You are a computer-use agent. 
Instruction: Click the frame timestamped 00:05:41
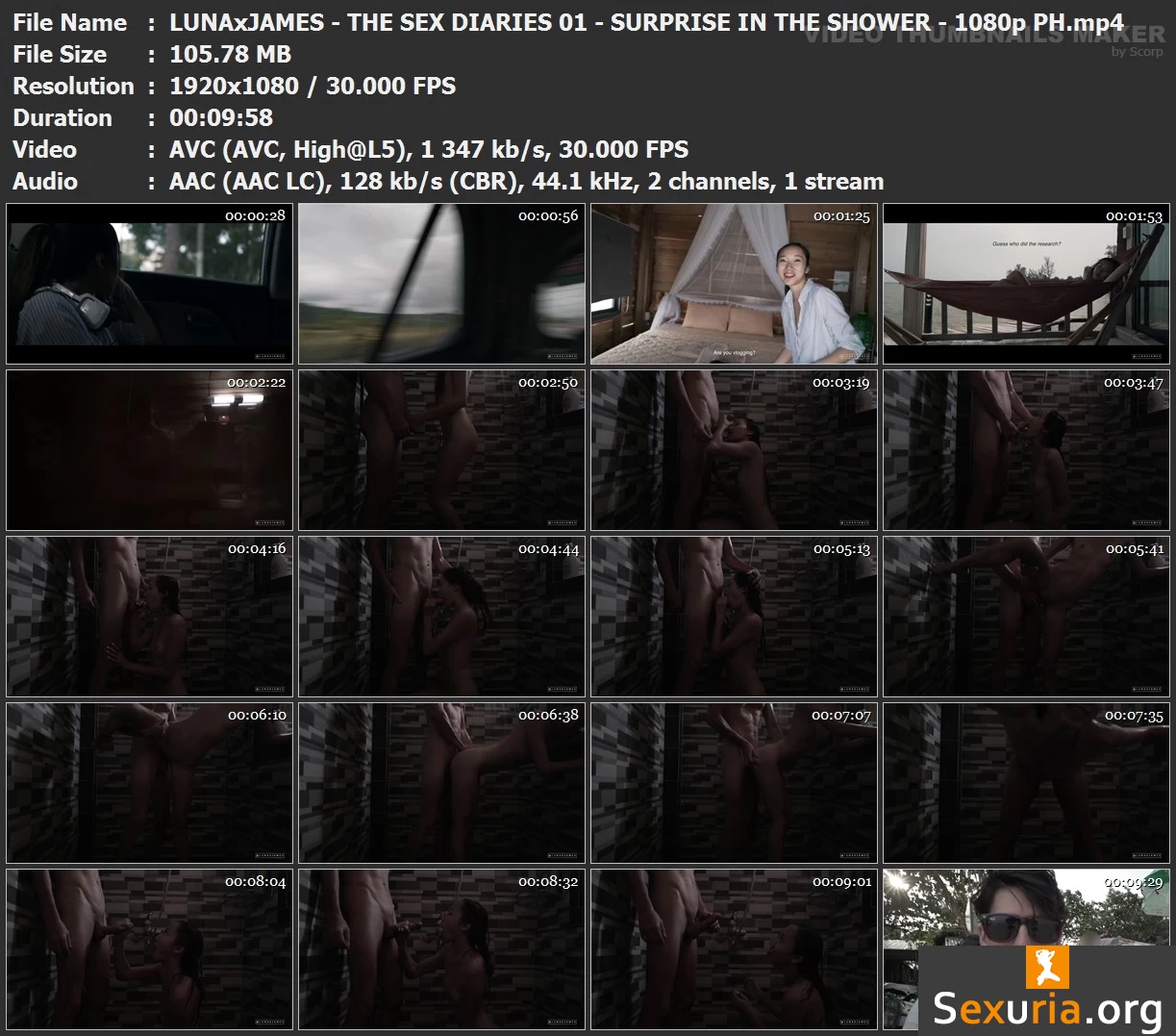[1026, 617]
